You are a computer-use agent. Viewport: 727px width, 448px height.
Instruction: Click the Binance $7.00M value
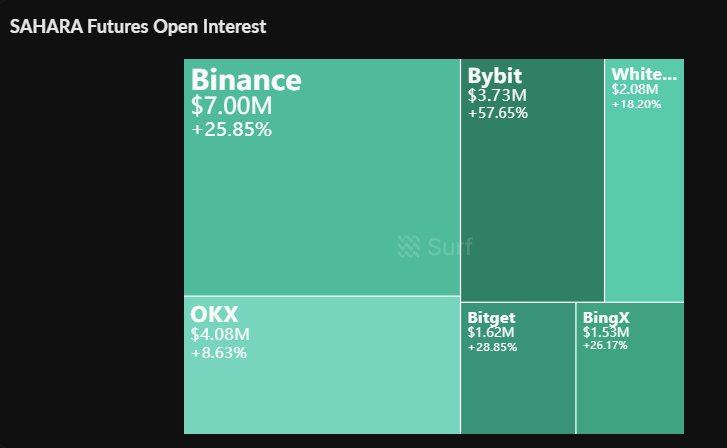click(x=231, y=105)
